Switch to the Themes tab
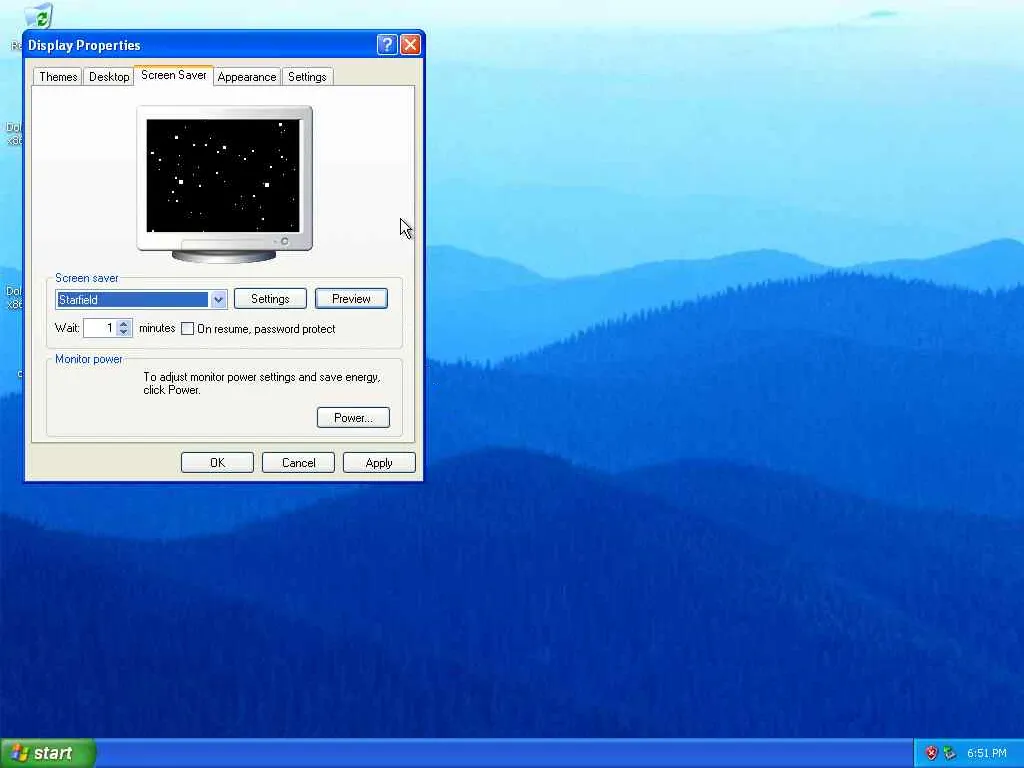The height and width of the screenshot is (768, 1024). click(58, 77)
